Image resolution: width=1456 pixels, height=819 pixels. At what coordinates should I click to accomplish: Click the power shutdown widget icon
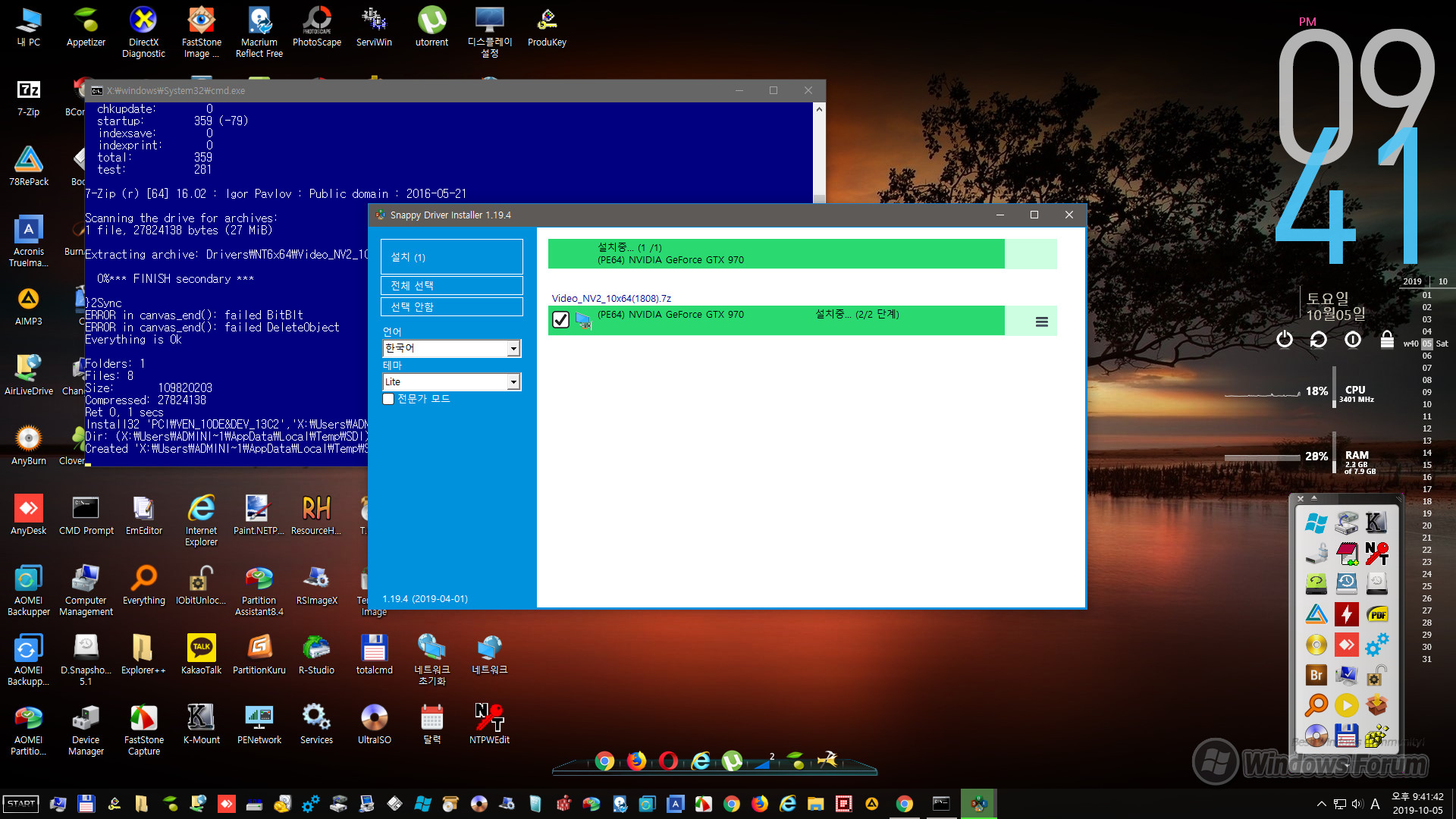click(1285, 339)
